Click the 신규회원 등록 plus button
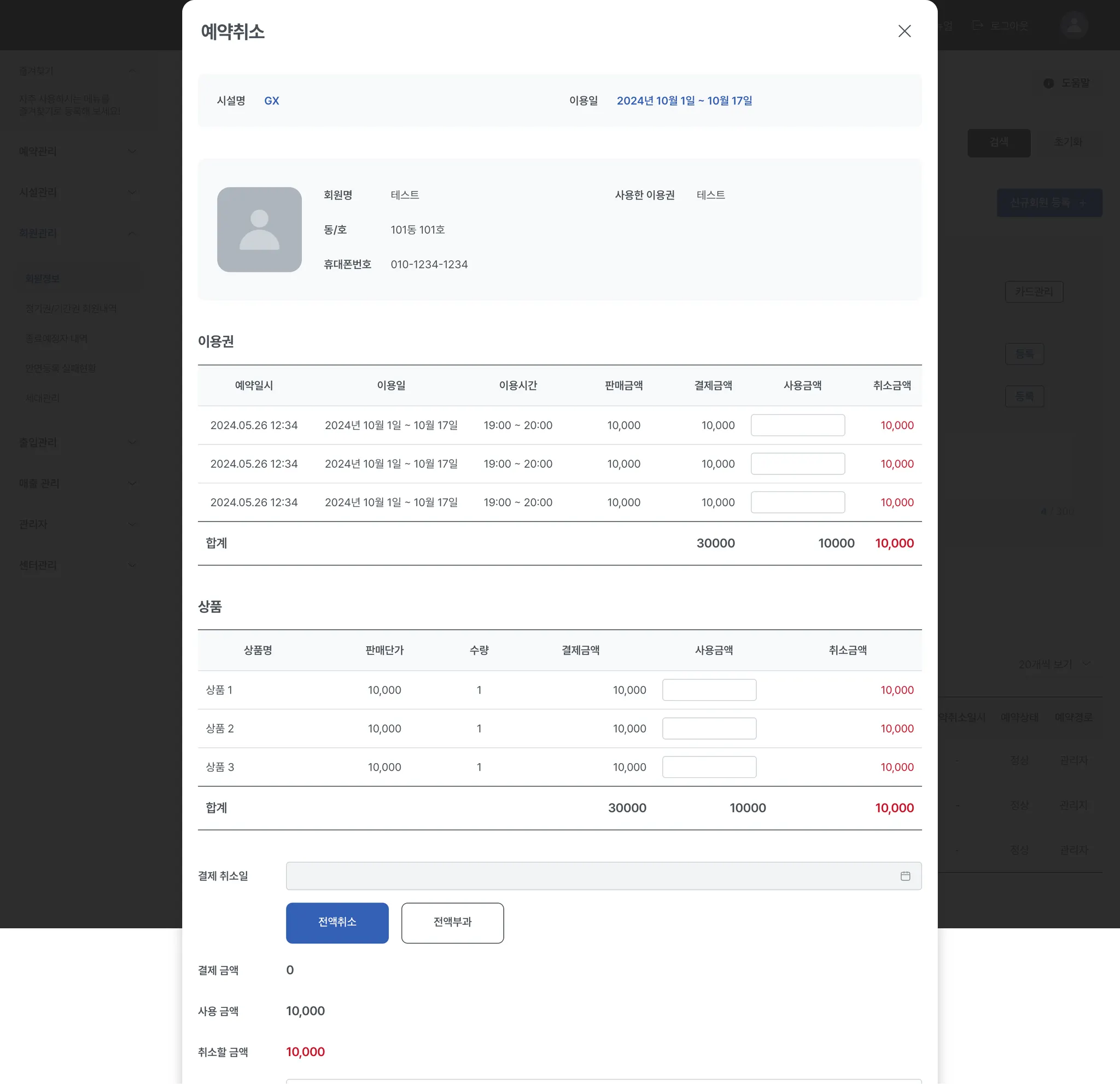Image resolution: width=1120 pixels, height=1084 pixels. [x=1048, y=203]
